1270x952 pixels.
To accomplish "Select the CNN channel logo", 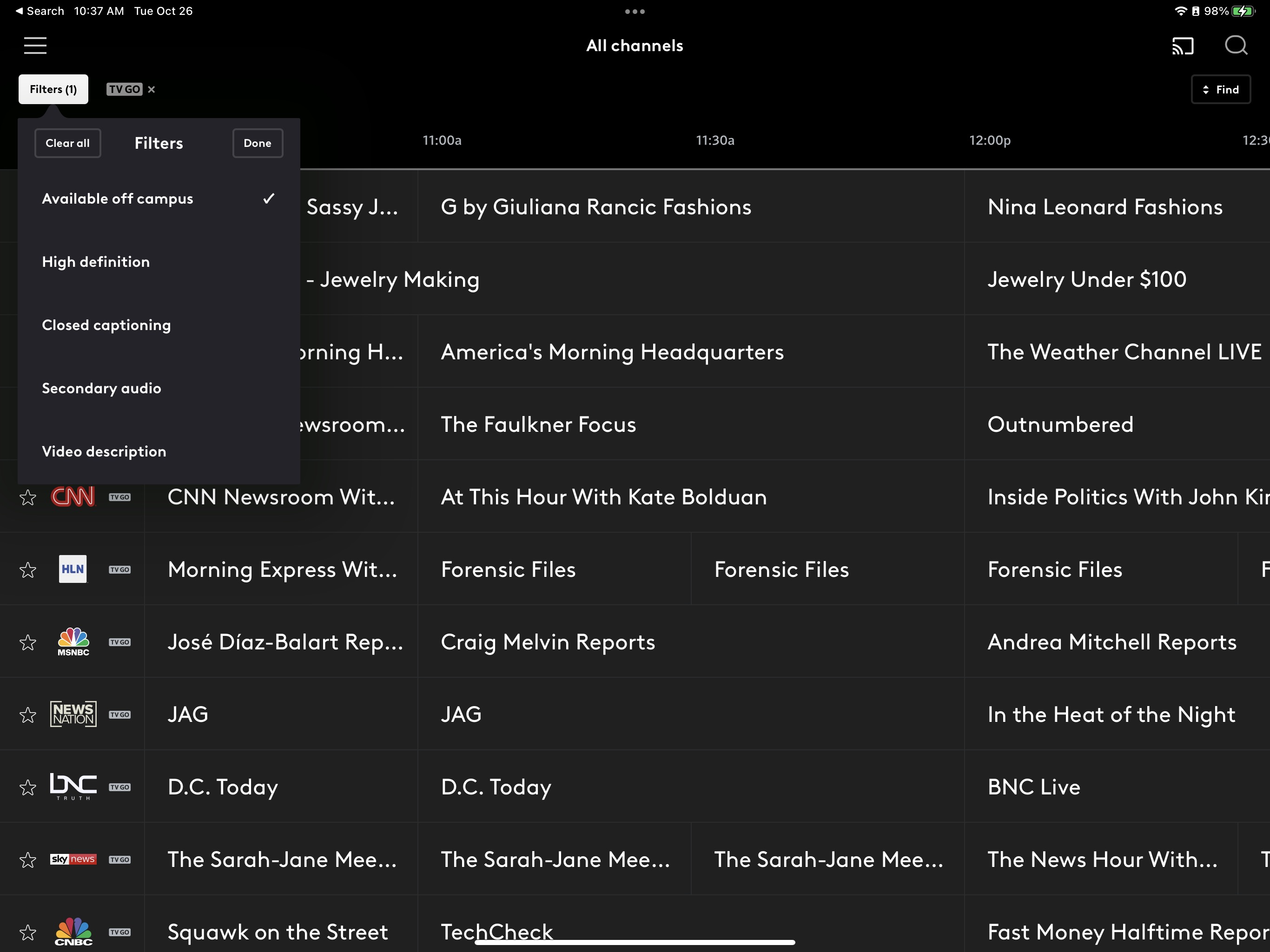I will pyautogui.click(x=73, y=496).
